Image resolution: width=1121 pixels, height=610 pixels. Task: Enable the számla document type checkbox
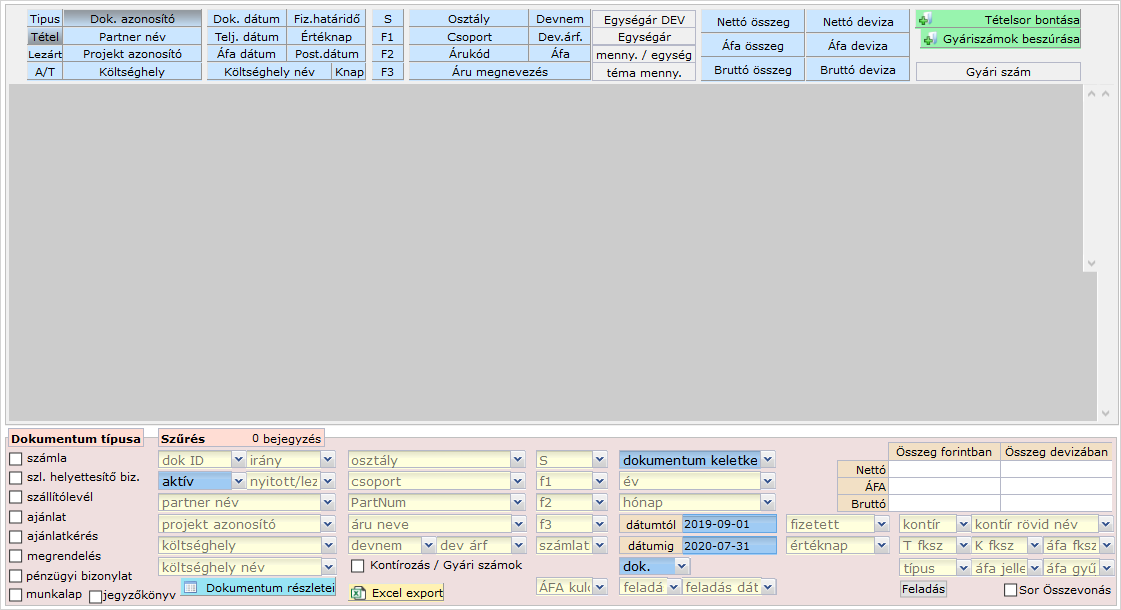pos(16,459)
